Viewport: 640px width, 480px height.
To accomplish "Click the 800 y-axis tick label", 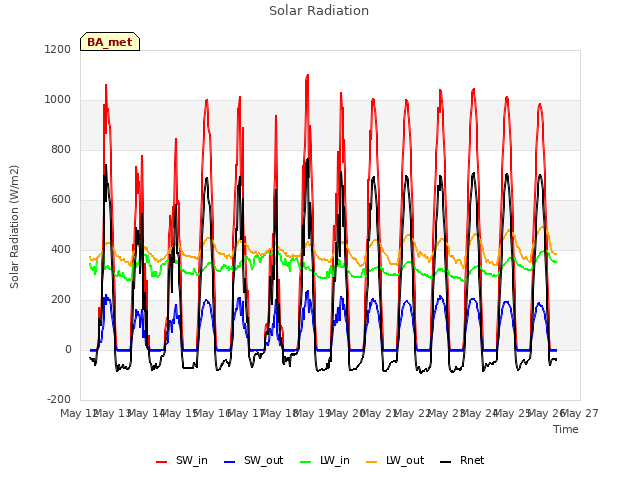I will pos(61,149).
